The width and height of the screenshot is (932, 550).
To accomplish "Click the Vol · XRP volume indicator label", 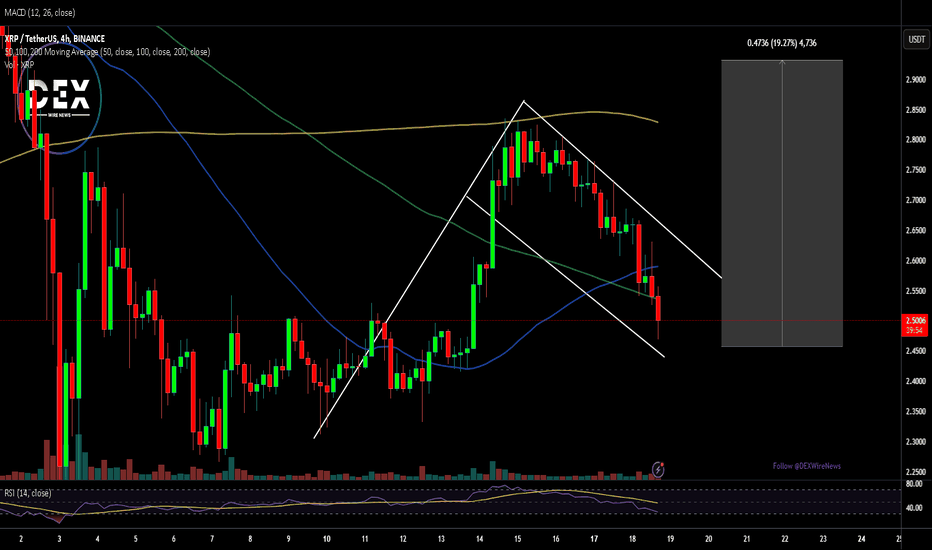I will [x=19, y=65].
